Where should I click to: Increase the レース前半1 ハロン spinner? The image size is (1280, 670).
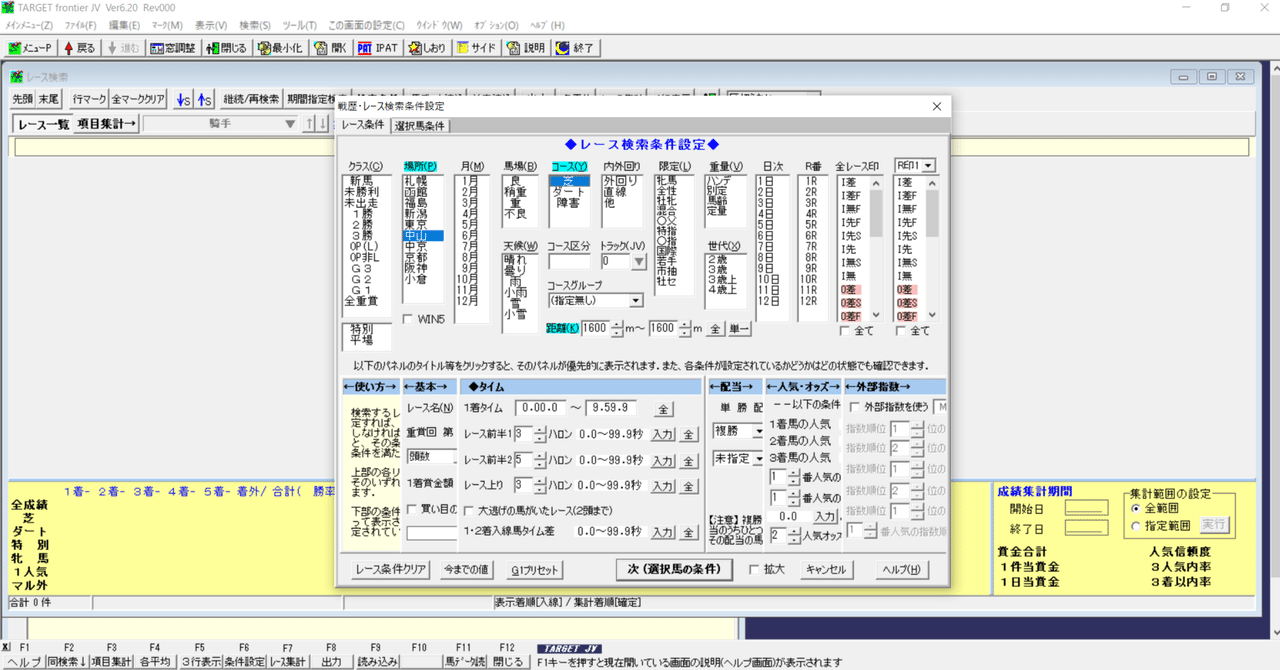coord(540,430)
